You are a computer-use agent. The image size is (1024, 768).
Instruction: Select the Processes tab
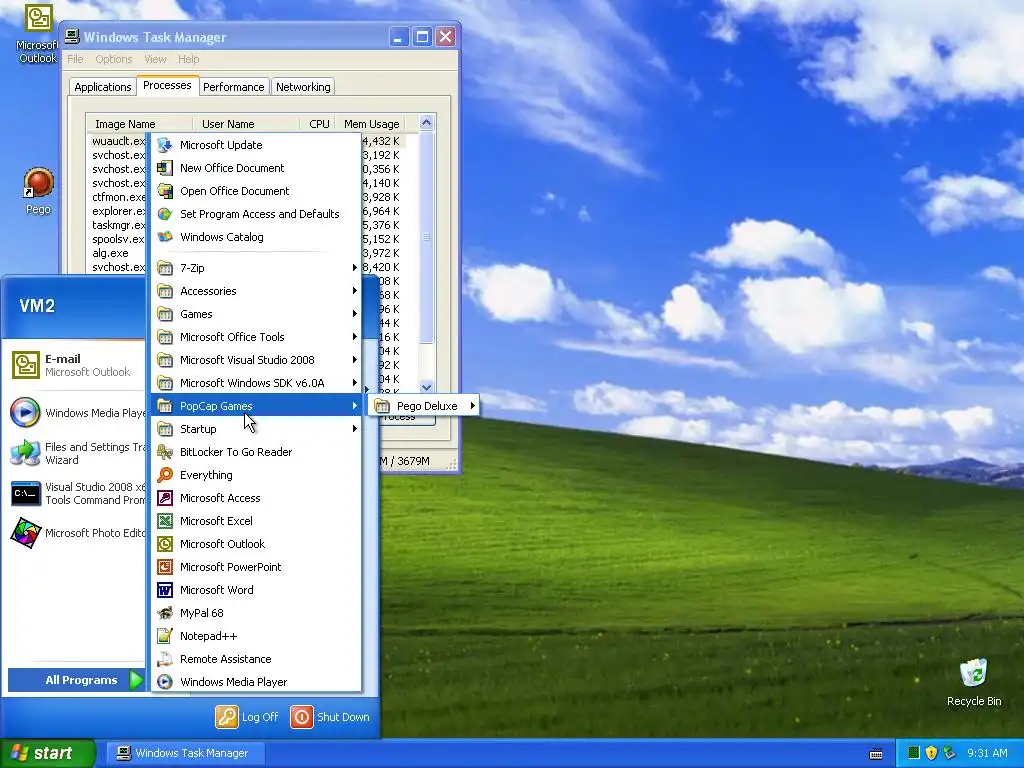click(x=167, y=85)
